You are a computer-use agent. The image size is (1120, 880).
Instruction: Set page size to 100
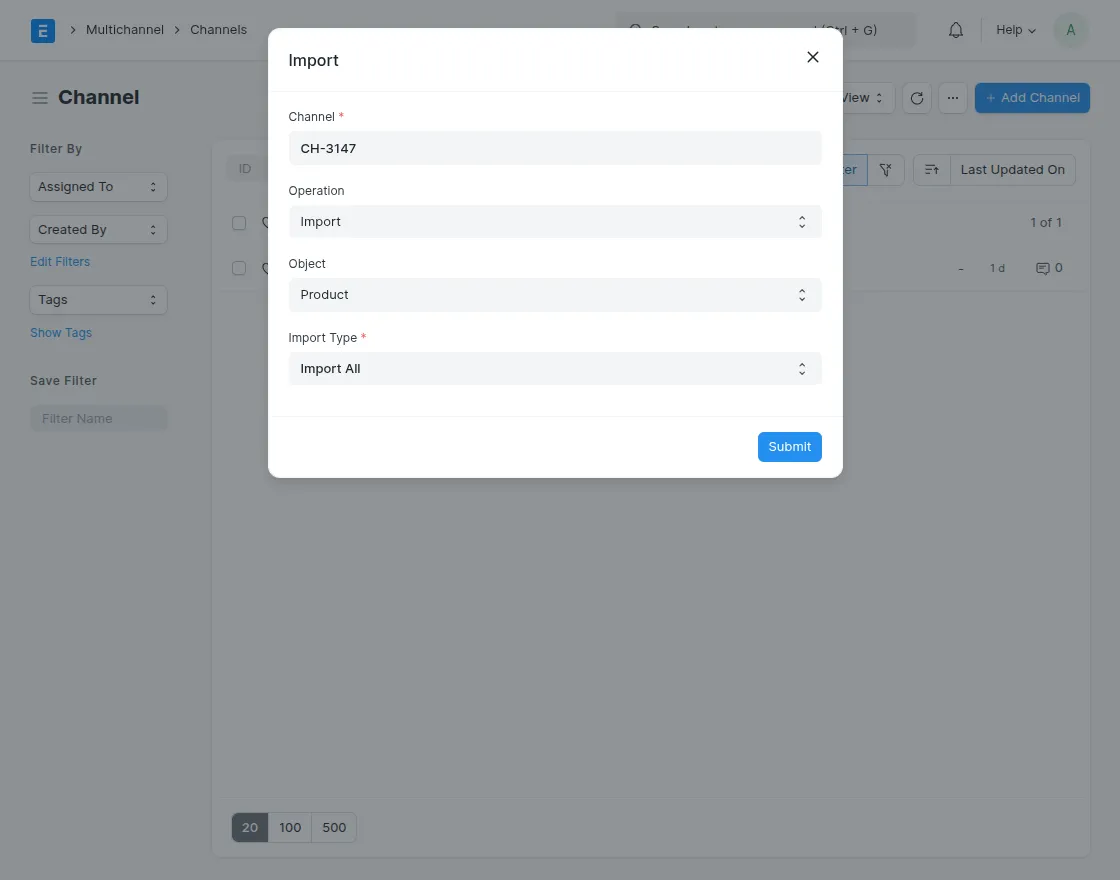pyautogui.click(x=290, y=827)
